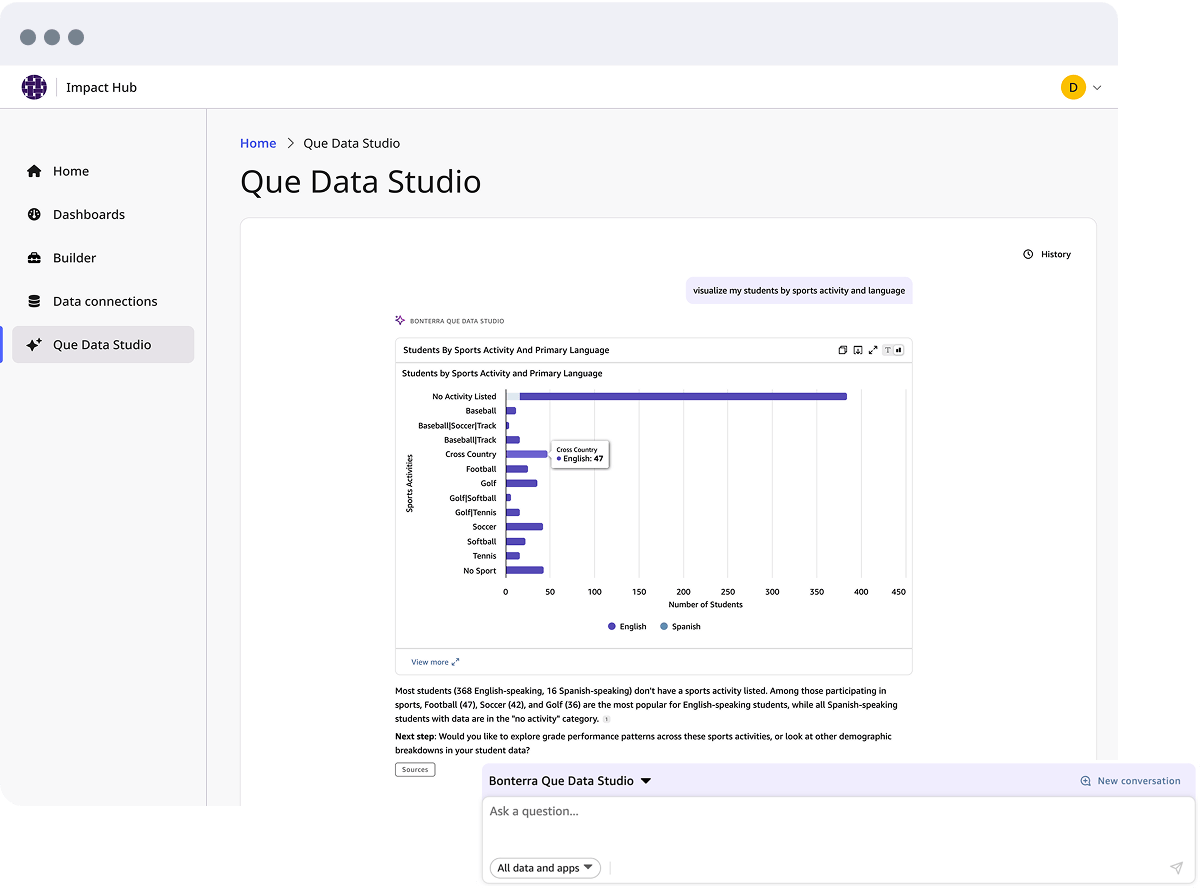The image size is (1200, 888).
Task: Open the user account dropdown arrow
Action: [x=1097, y=88]
